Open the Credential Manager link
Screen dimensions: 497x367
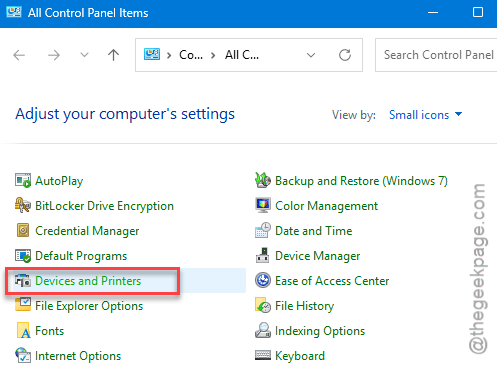point(87,231)
